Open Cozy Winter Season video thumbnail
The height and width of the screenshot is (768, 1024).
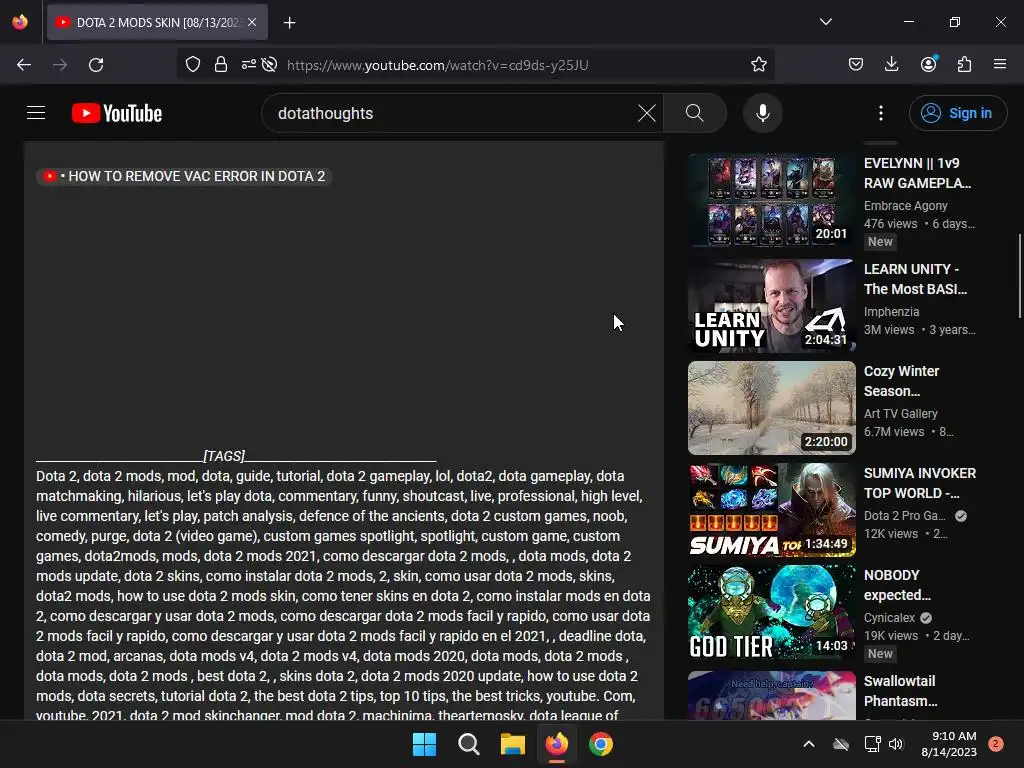tap(771, 408)
